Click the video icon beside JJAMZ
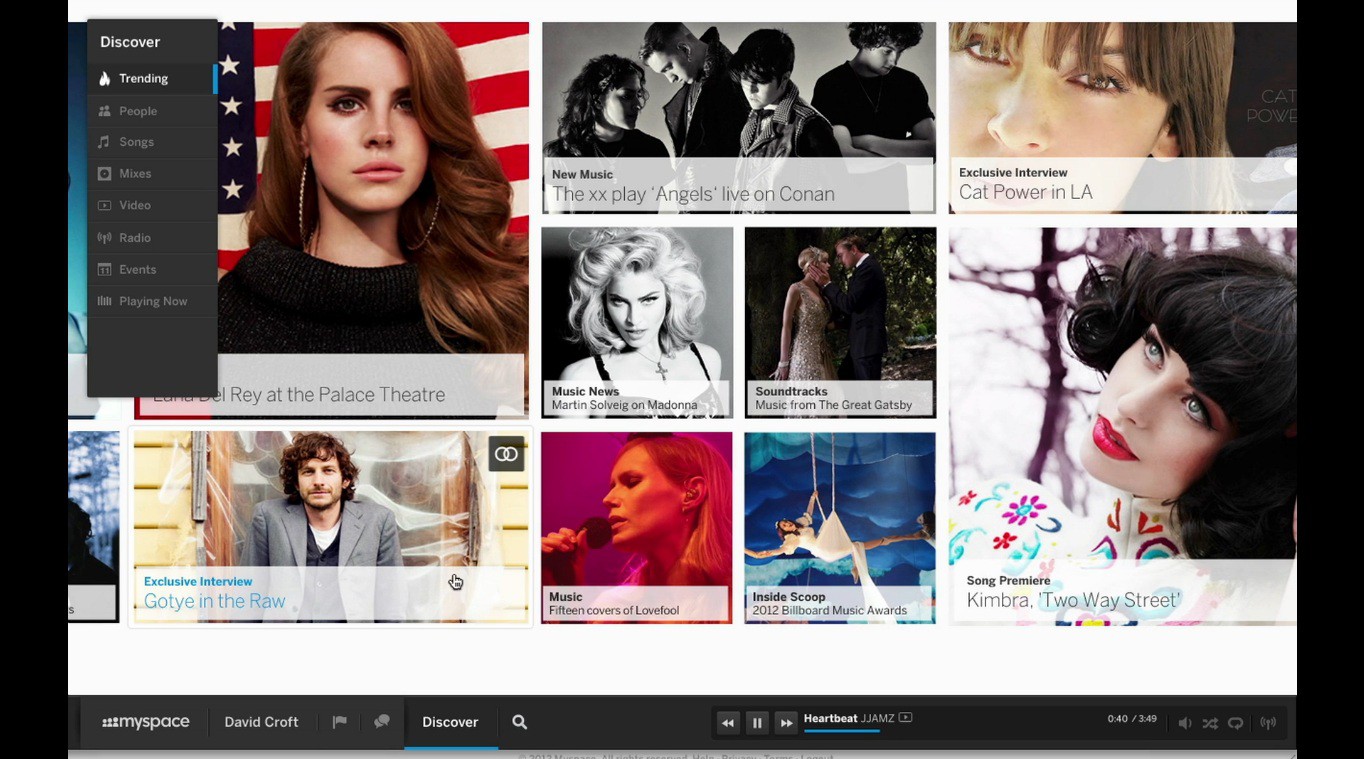1364x759 pixels. coord(906,718)
